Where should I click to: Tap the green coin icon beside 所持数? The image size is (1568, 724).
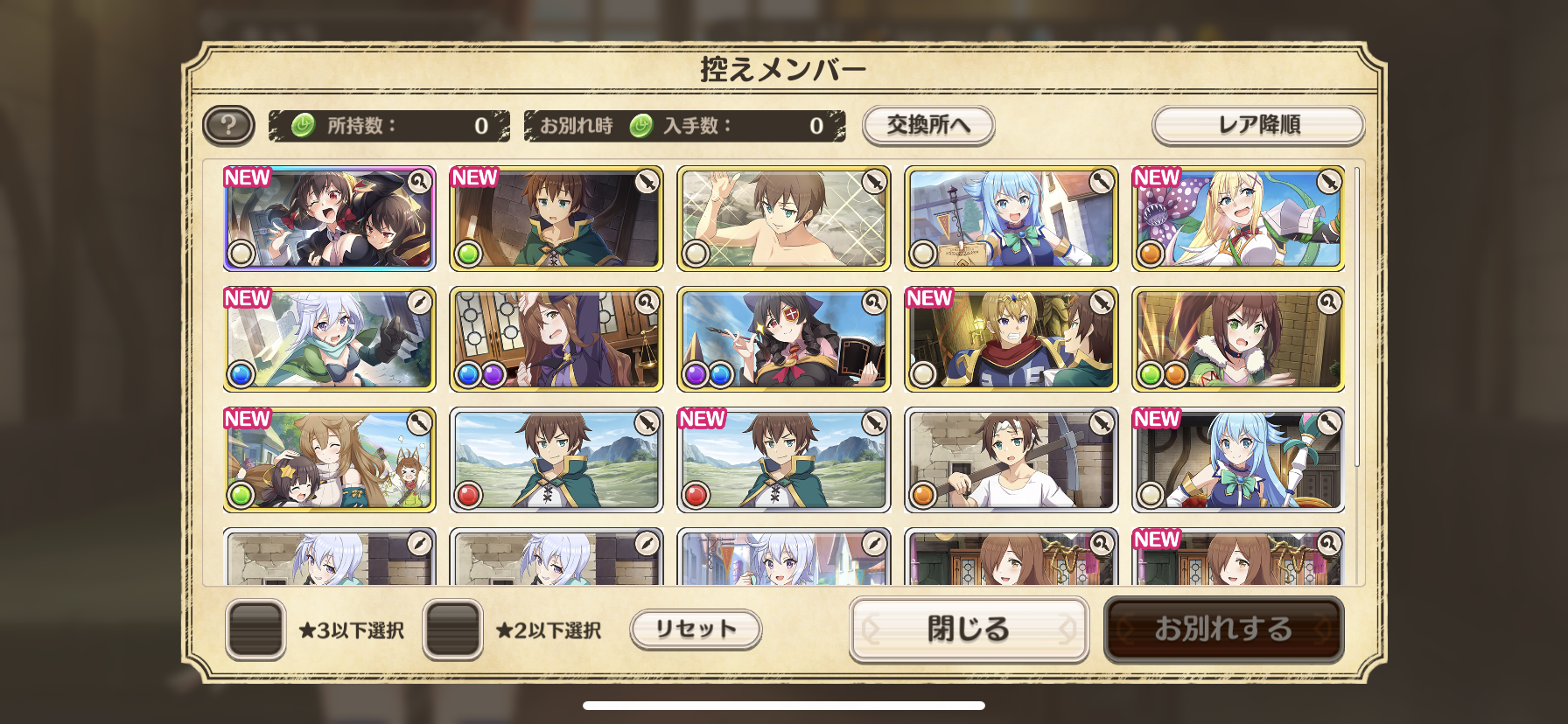[303, 125]
